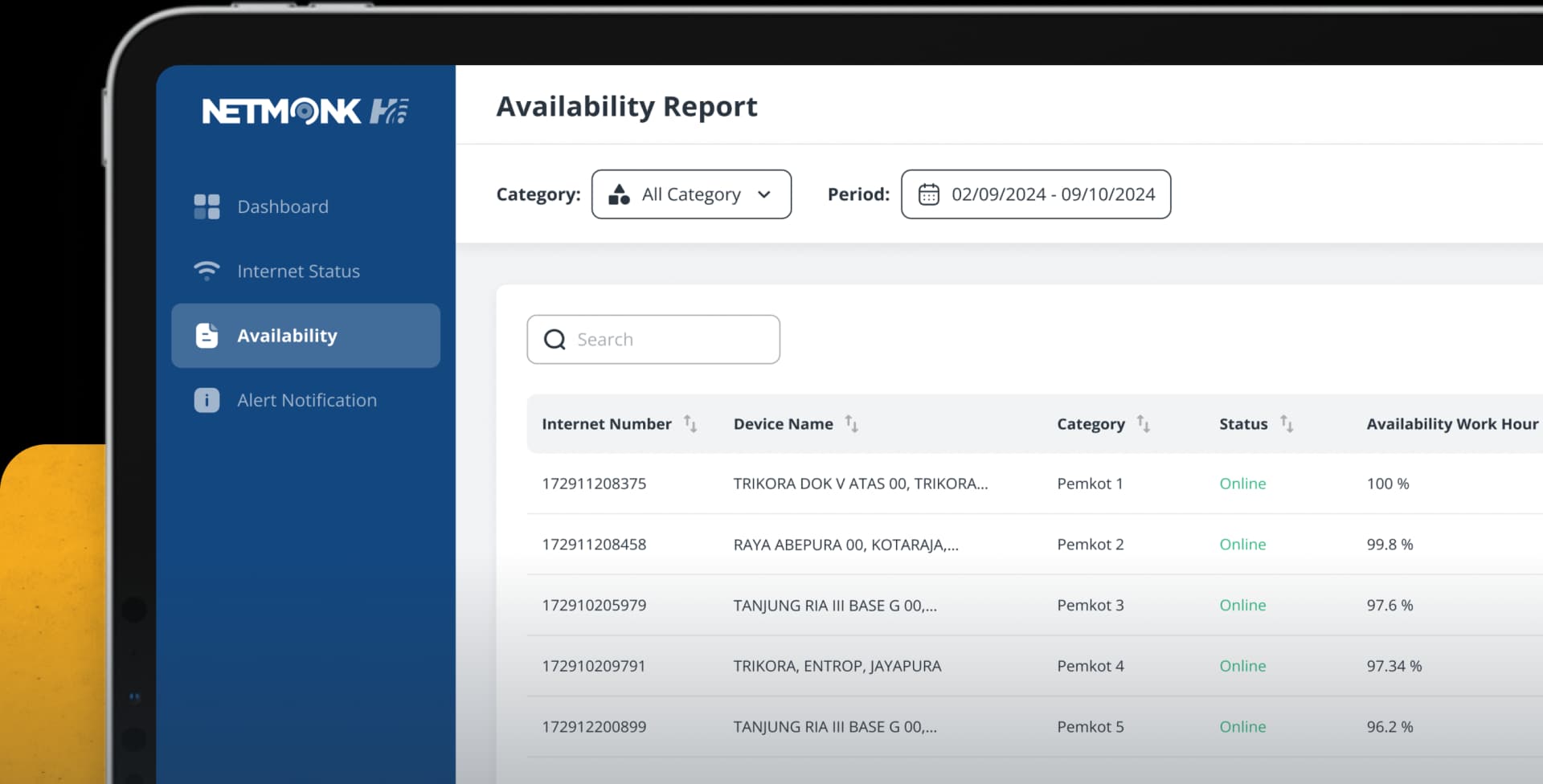Toggle sort order on Category column

[1144, 423]
